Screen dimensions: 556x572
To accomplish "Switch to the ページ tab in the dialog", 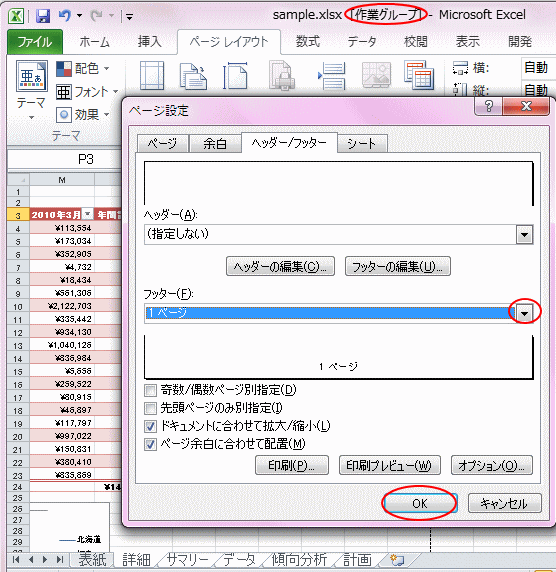I will [x=162, y=143].
